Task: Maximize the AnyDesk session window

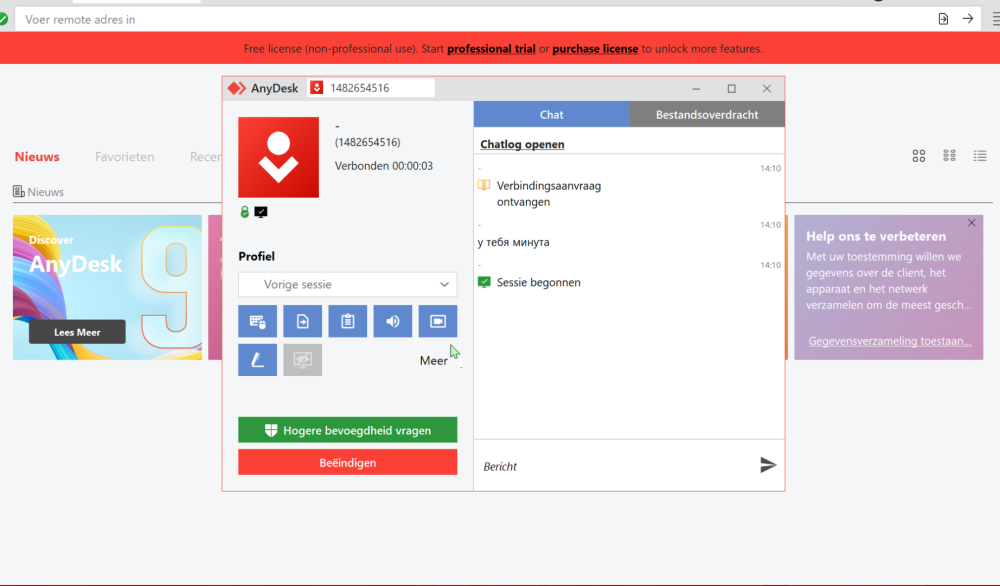Action: tap(732, 89)
